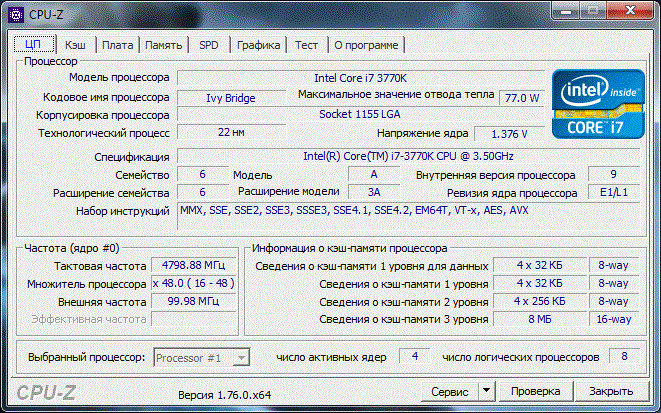The image size is (661, 413).
Task: Click the 99.98 МГц bus speed value
Action: click(x=193, y=301)
